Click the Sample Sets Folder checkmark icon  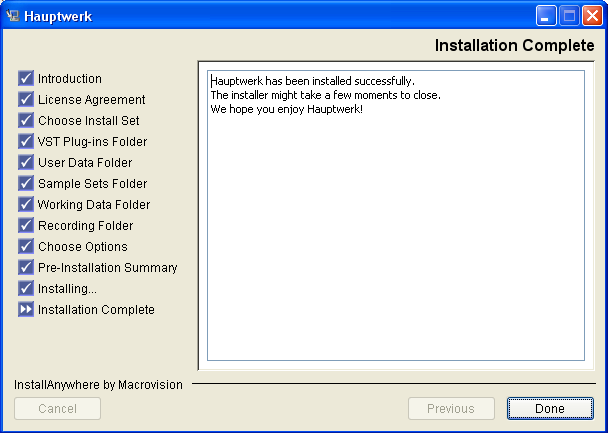(x=26, y=183)
